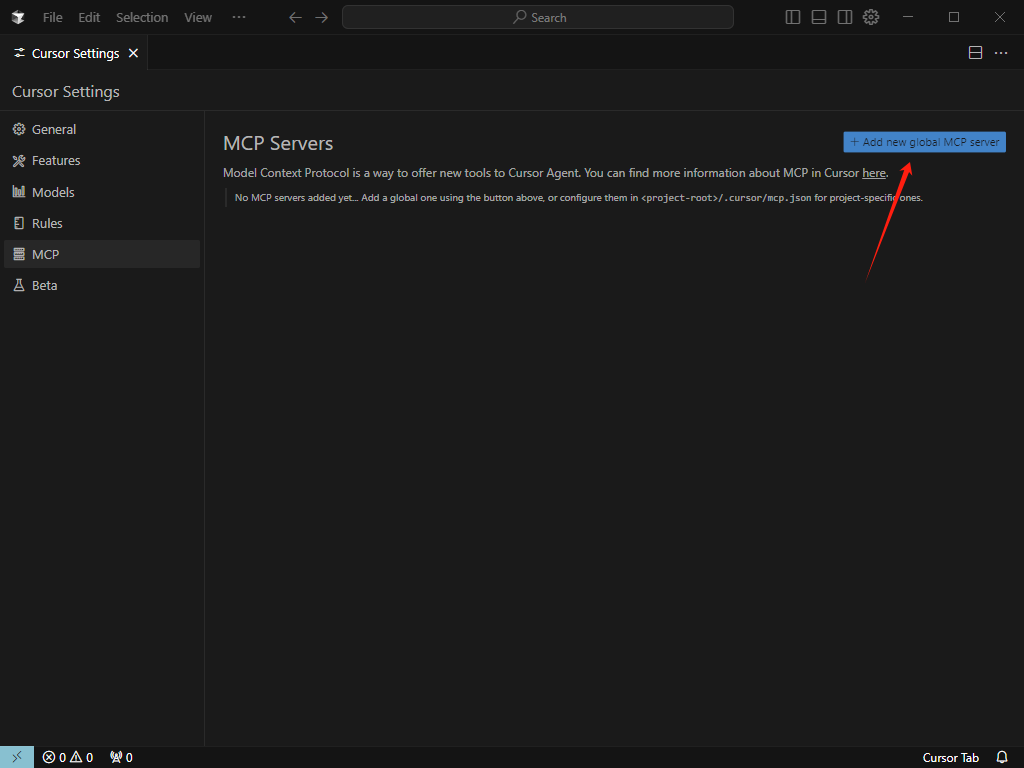Follow the 'here' MCP information link
1024x768 pixels.
[x=874, y=173]
